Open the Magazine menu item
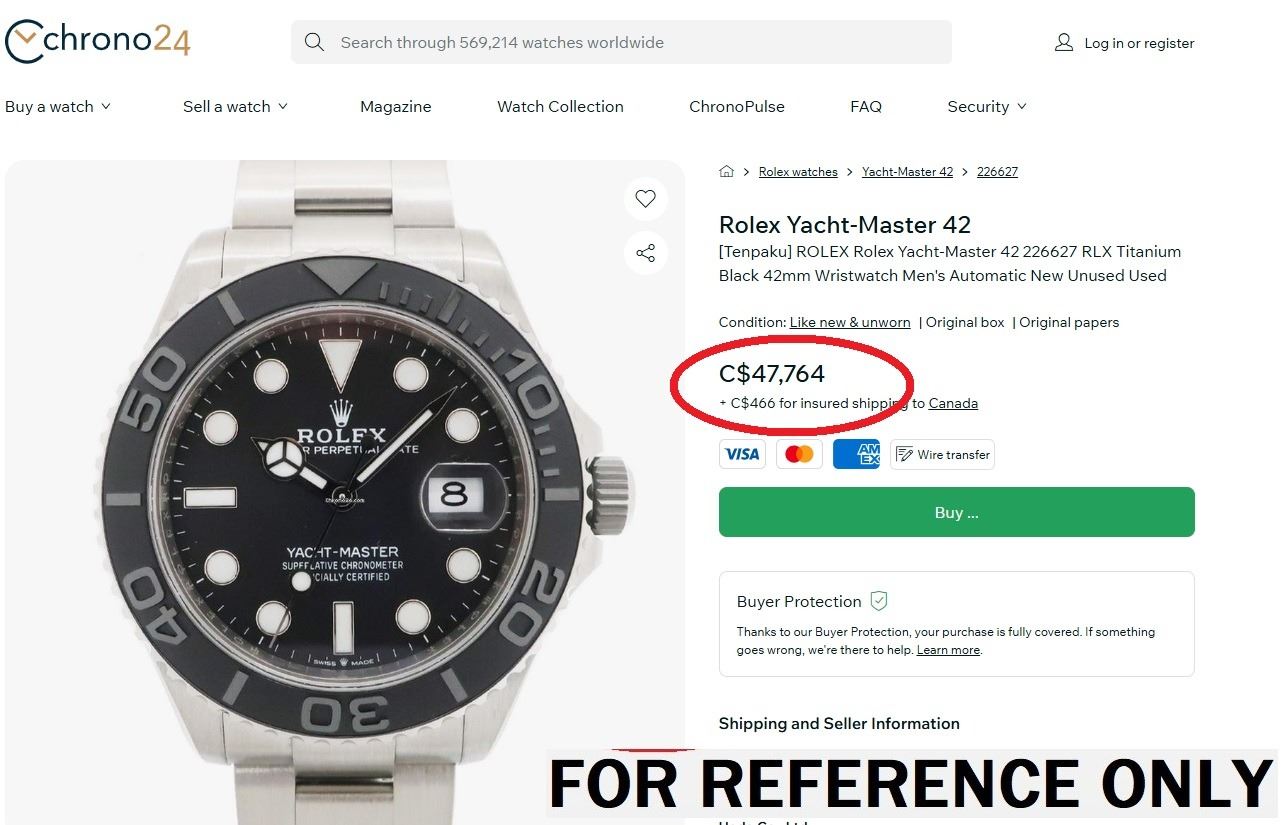Image resolution: width=1282 pixels, height=825 pixels. click(395, 107)
